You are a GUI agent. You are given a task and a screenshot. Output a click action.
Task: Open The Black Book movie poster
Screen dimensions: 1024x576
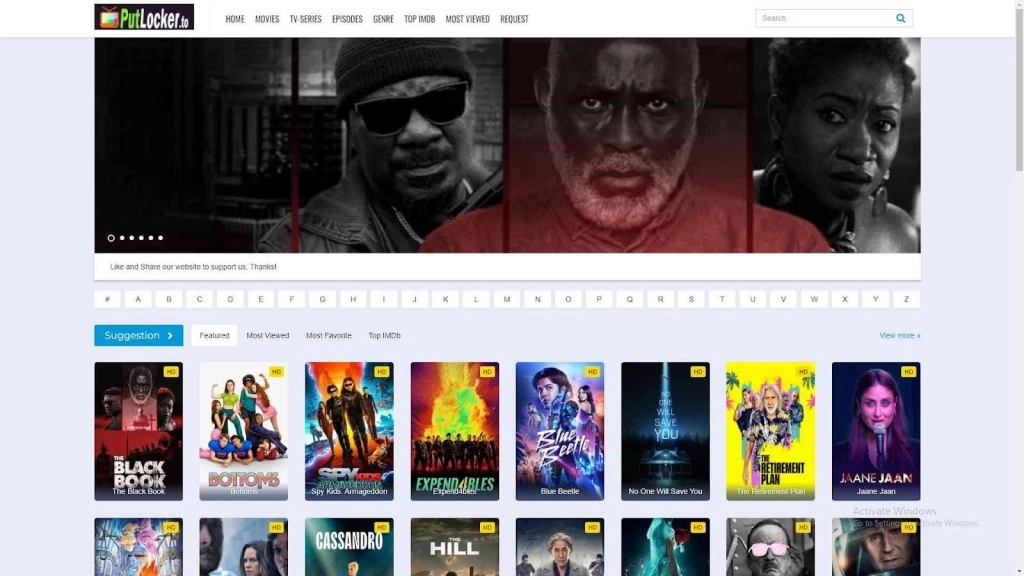pos(138,430)
